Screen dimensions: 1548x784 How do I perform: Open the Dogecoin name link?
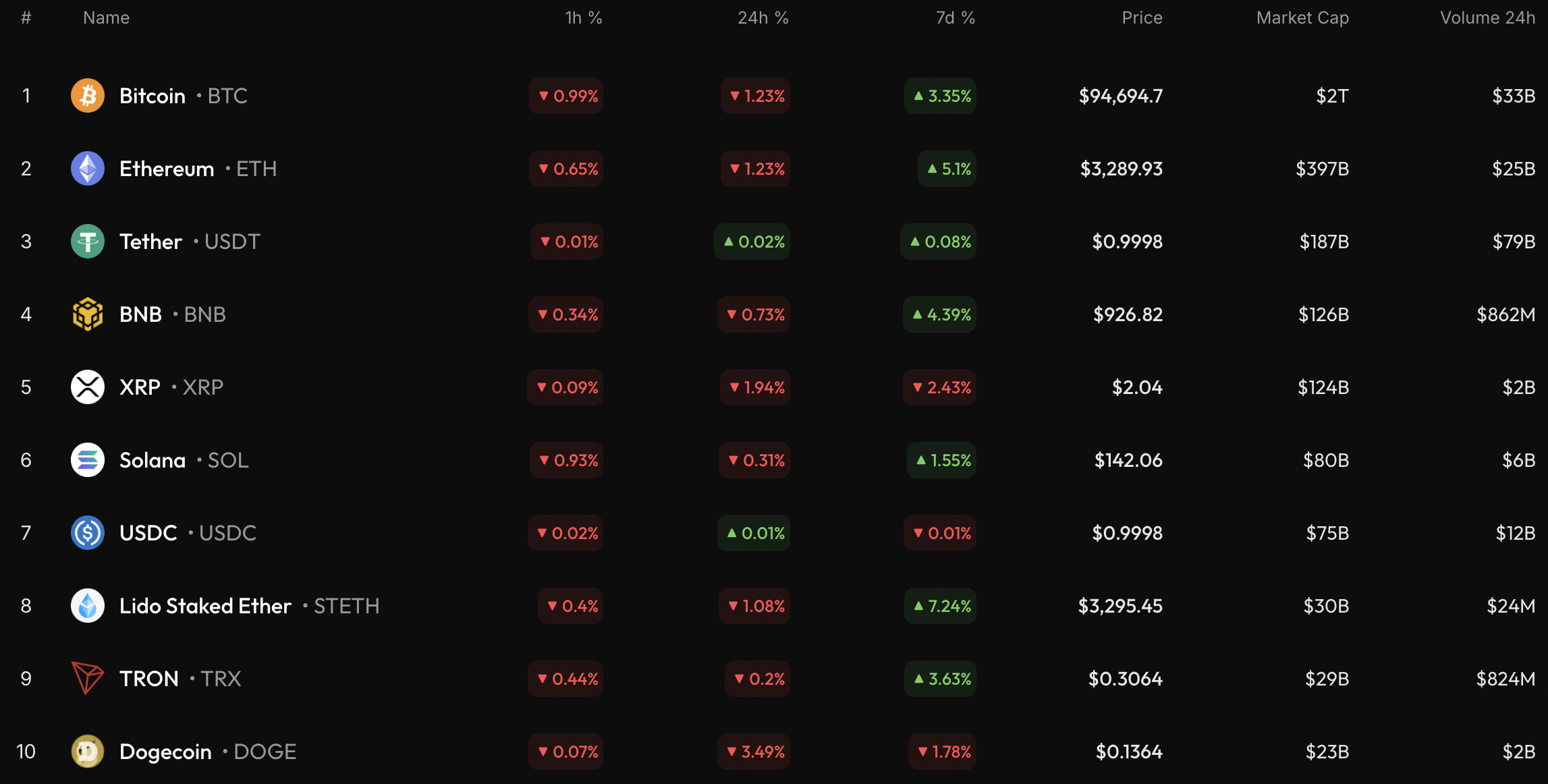pyautogui.click(x=165, y=752)
